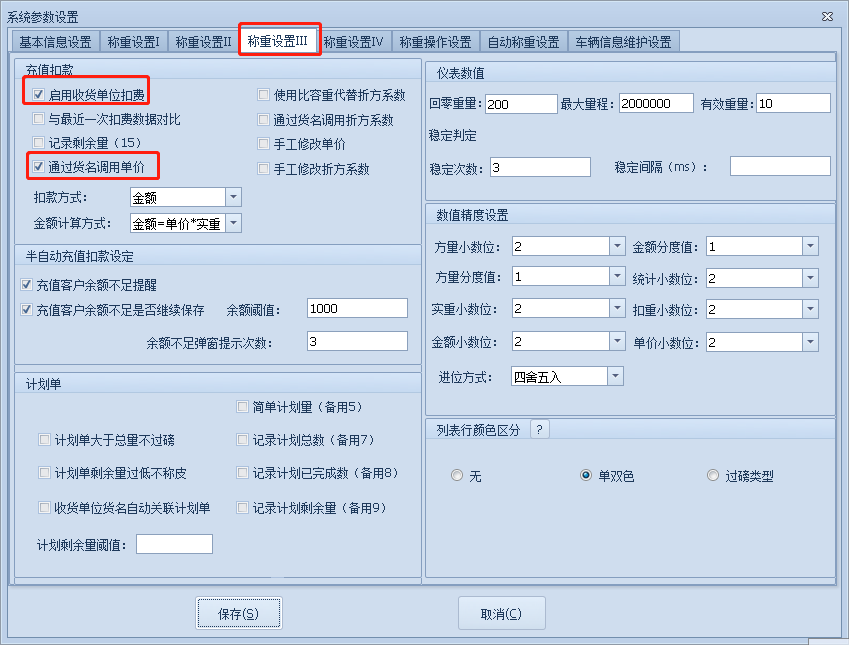Close the 系统参数设置 dialog
Image resolution: width=849 pixels, height=645 pixels.
click(826, 16)
